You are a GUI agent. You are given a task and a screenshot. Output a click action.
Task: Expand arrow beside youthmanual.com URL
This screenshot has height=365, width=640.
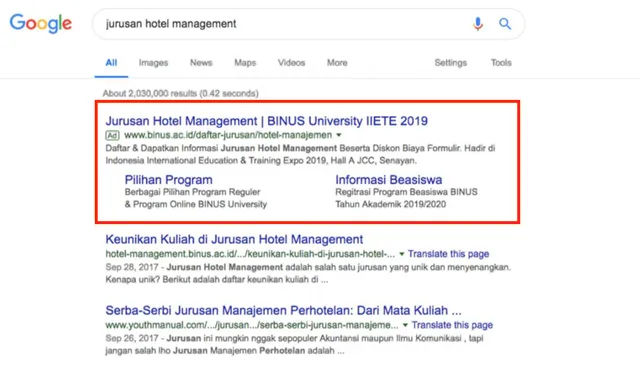pos(405,325)
